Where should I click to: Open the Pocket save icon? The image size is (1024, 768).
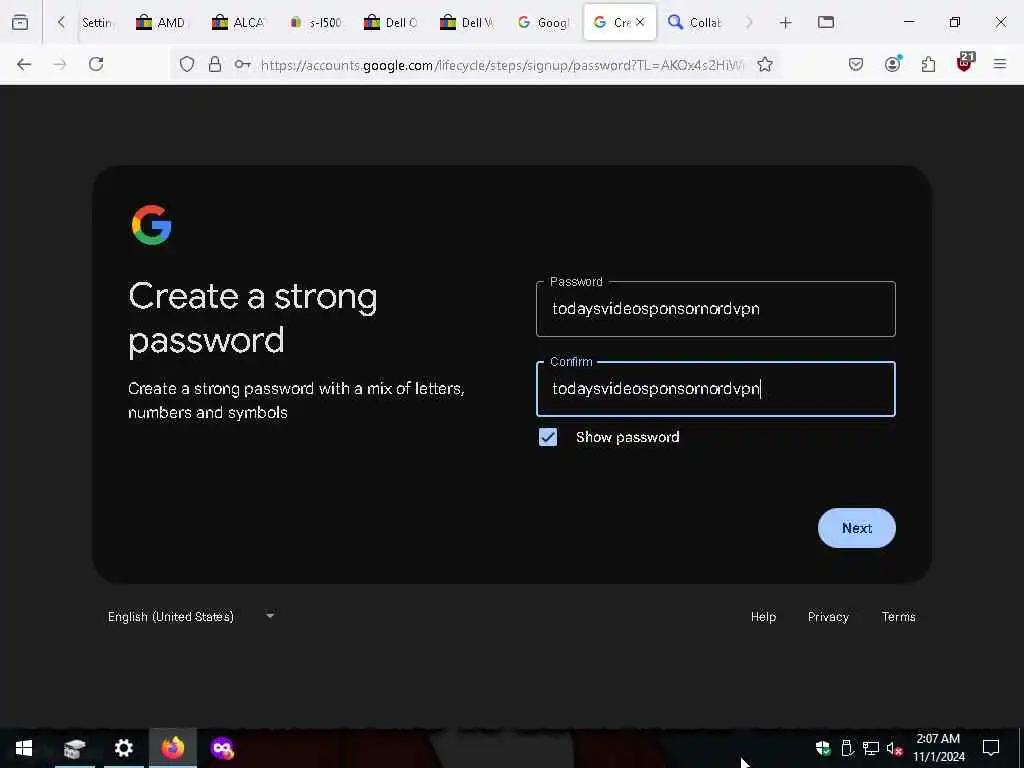(856, 64)
